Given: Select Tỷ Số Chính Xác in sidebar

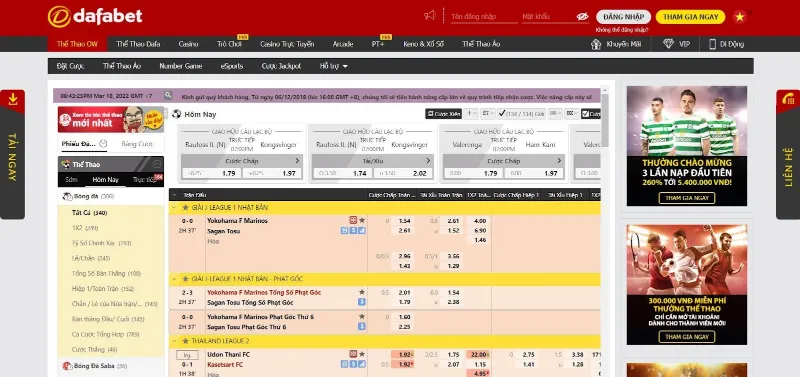Looking at the screenshot, I should click(102, 243).
